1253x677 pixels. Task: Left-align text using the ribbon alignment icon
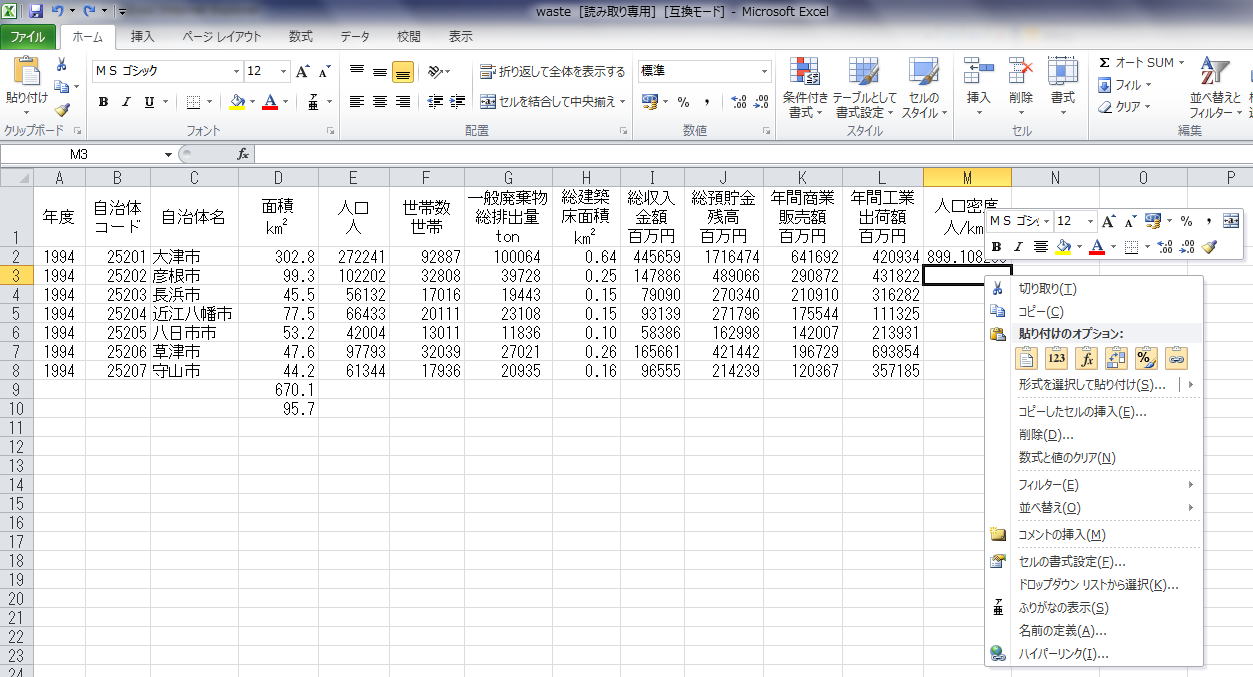click(x=357, y=101)
